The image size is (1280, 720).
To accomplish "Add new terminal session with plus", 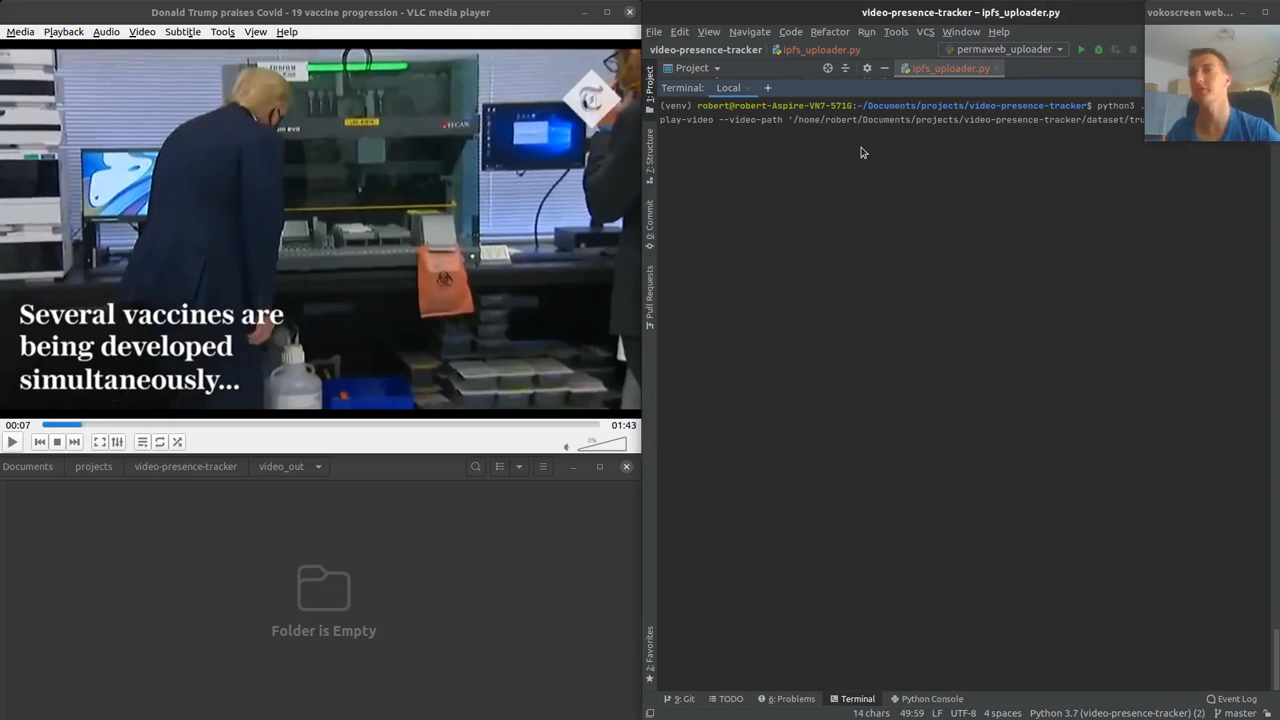I will point(768,88).
